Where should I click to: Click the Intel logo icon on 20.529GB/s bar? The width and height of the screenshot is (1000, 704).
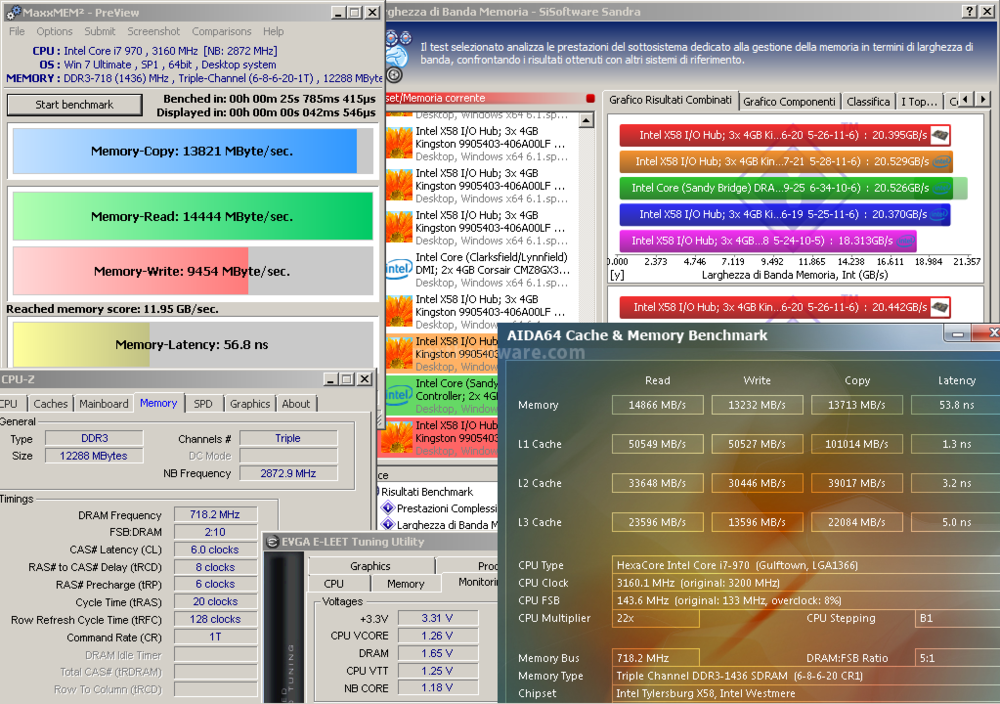click(941, 162)
